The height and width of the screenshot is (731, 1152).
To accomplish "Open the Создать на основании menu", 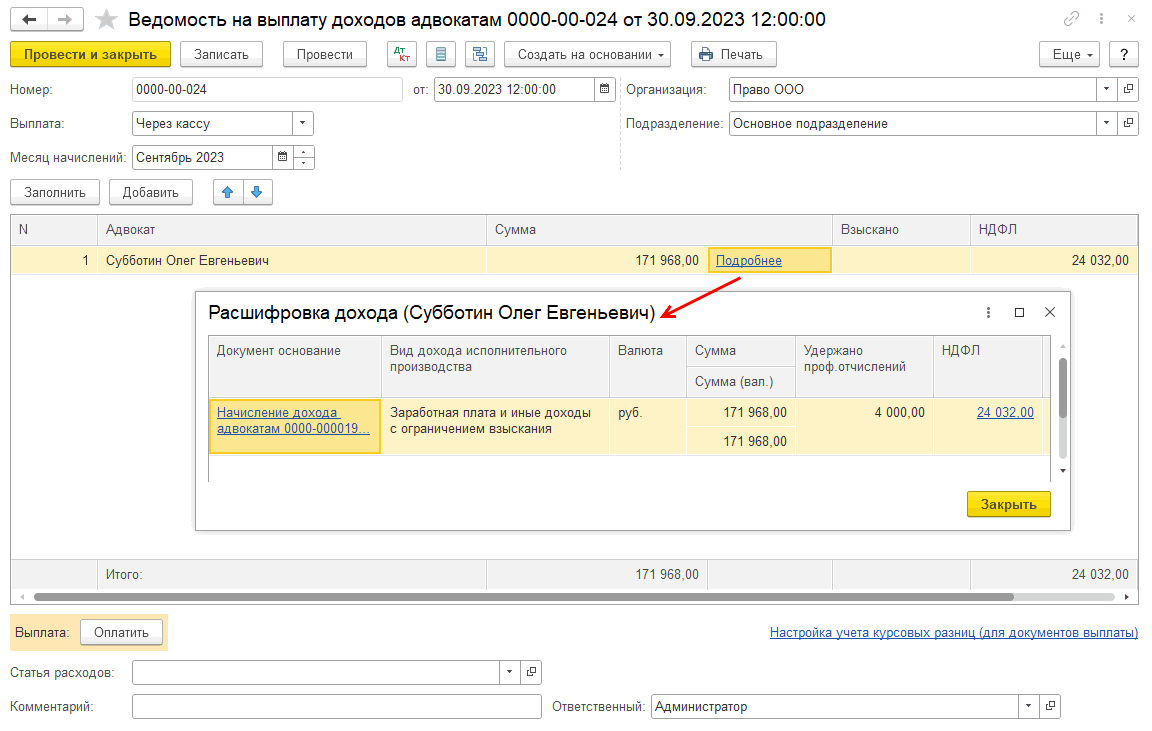I will [x=587, y=55].
